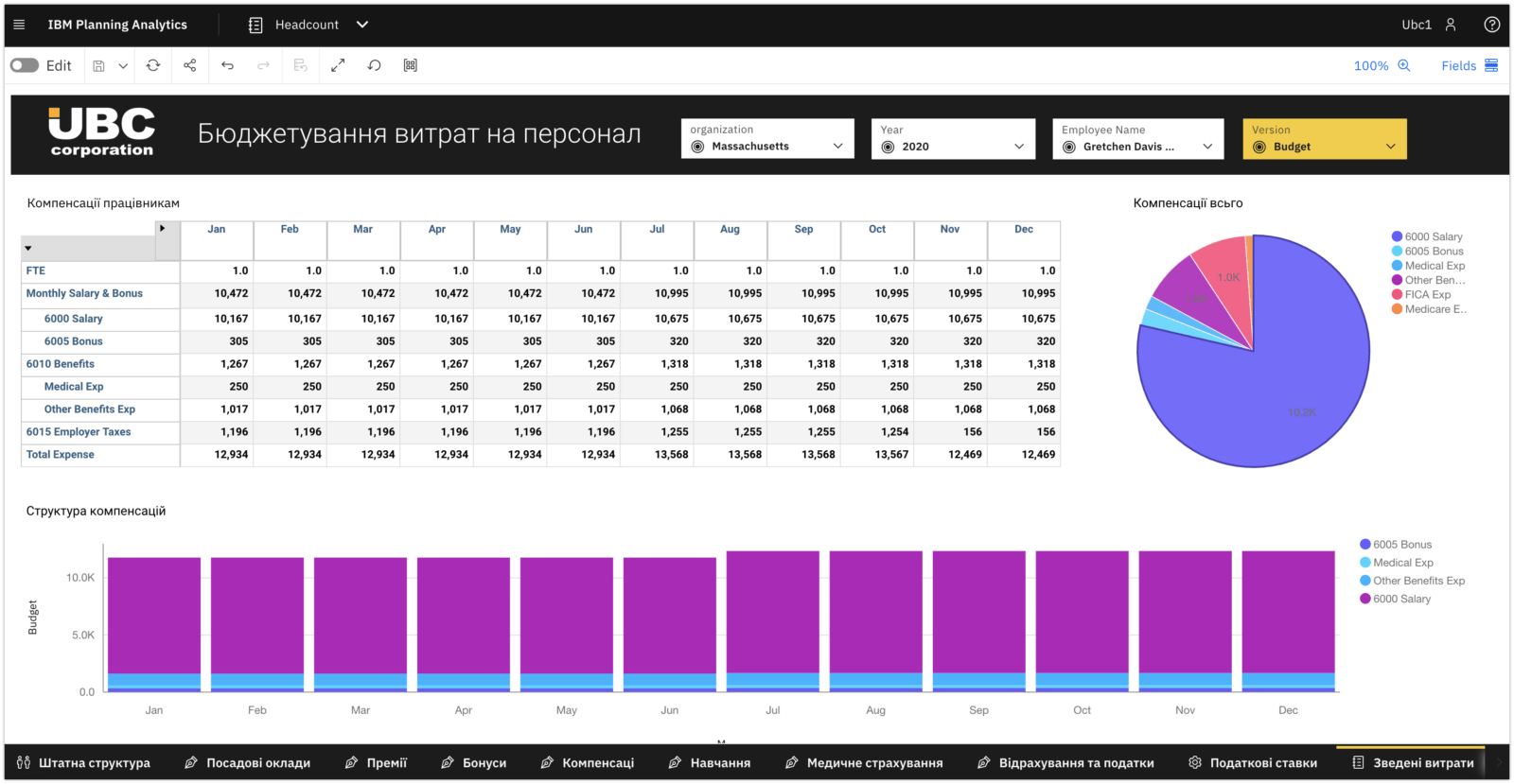Expand the Year dropdown chevron

(x=1019, y=147)
